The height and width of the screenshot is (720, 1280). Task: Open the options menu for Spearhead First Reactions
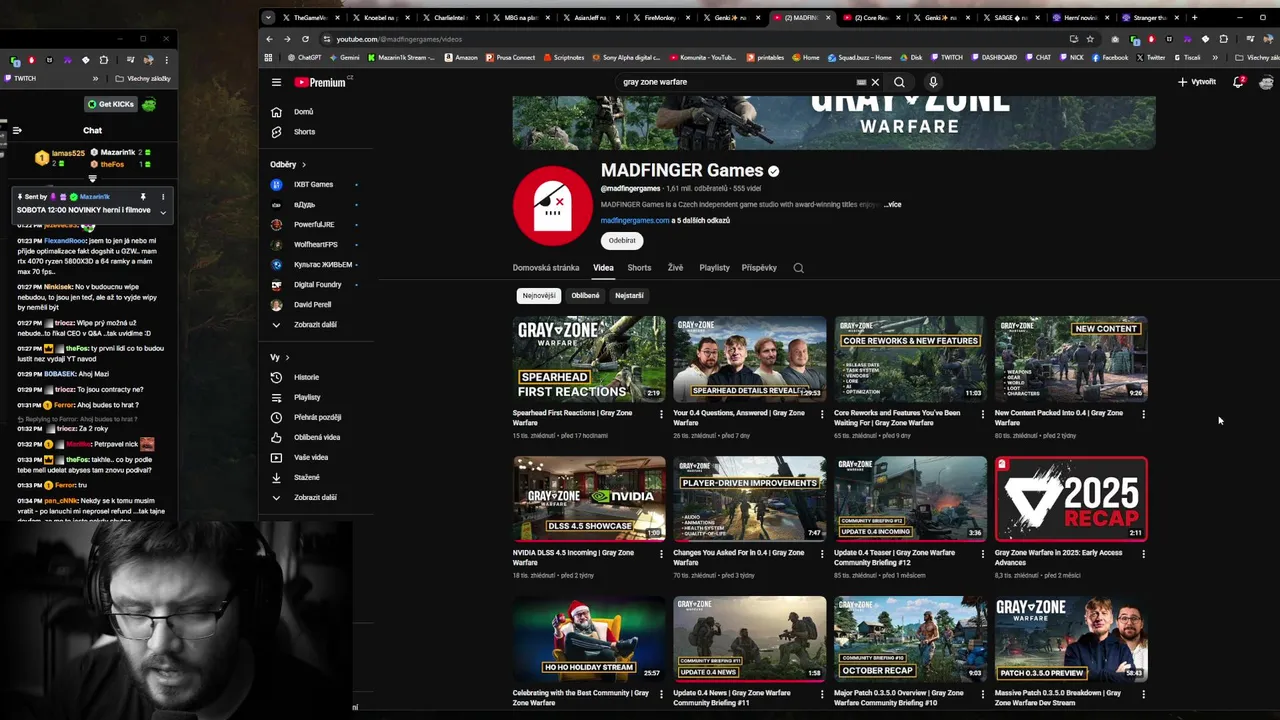pyautogui.click(x=661, y=414)
